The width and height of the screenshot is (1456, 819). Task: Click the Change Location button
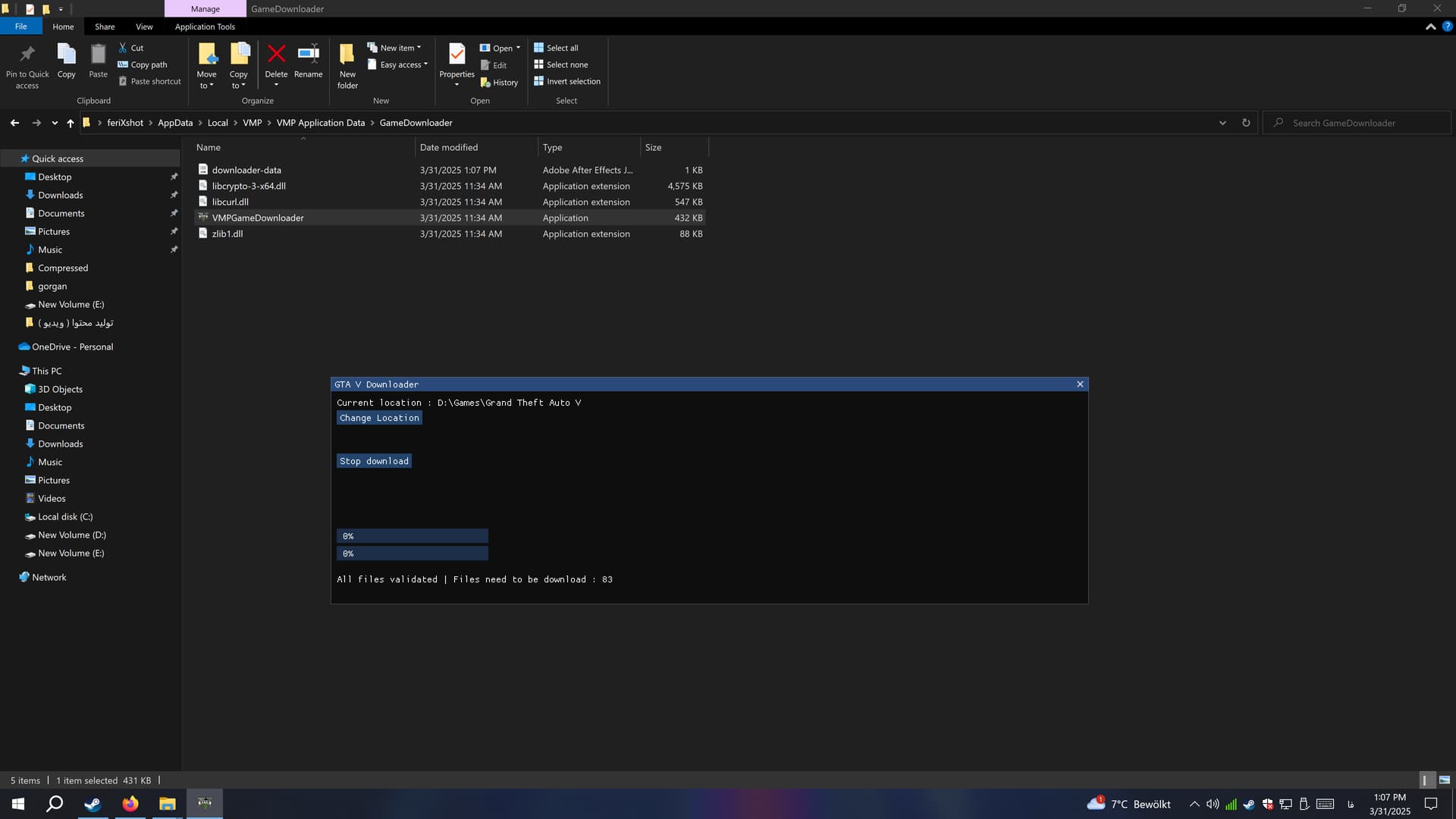pos(379,418)
